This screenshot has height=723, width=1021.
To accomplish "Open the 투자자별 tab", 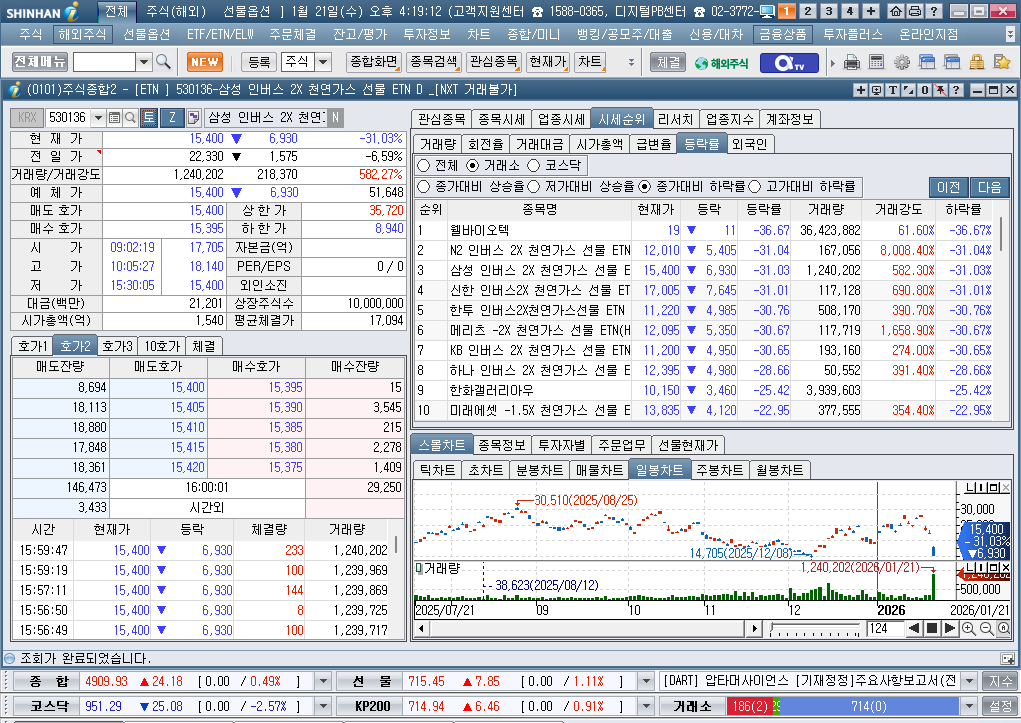I will coord(561,446).
